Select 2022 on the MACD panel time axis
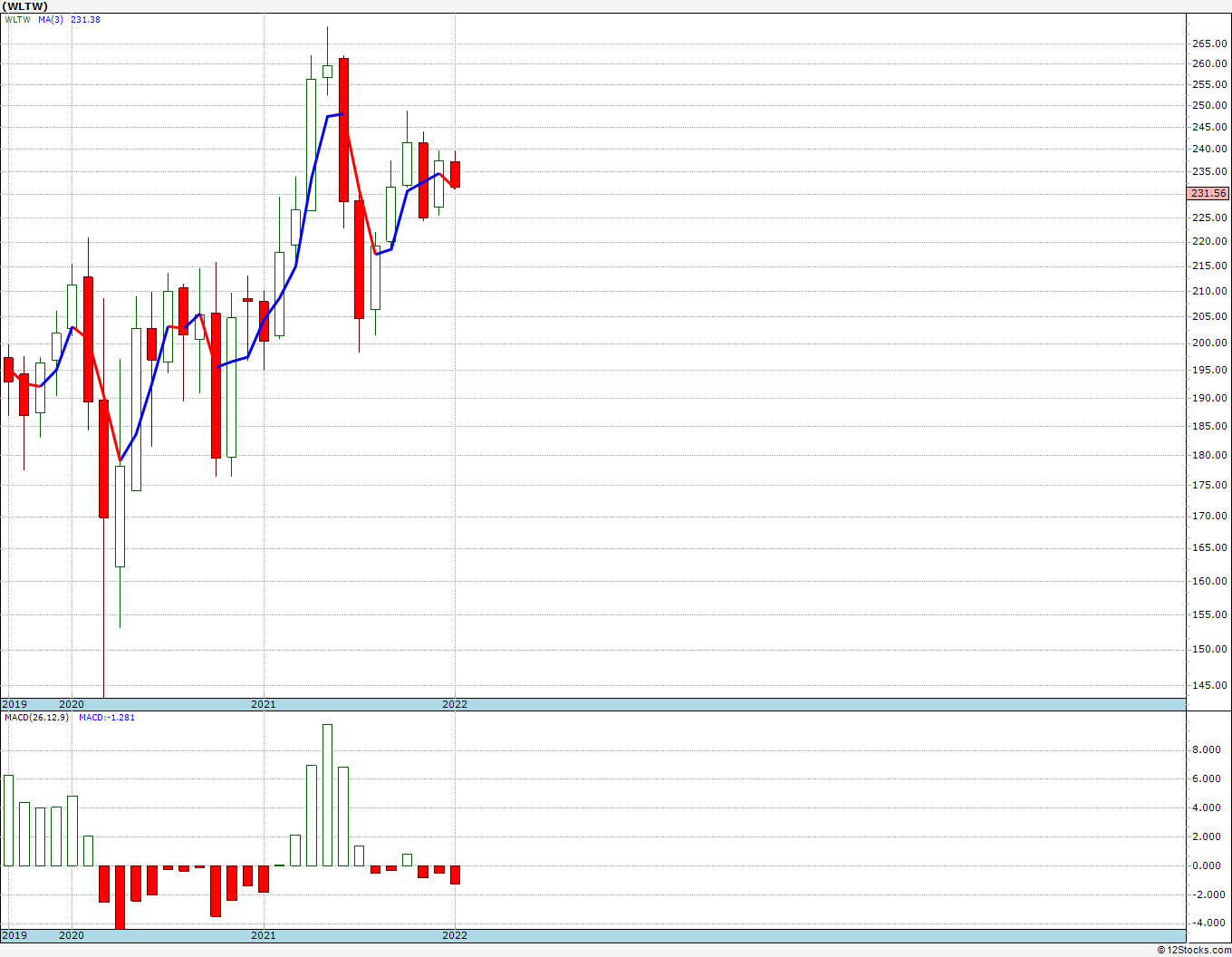The height and width of the screenshot is (957, 1232). (455, 935)
